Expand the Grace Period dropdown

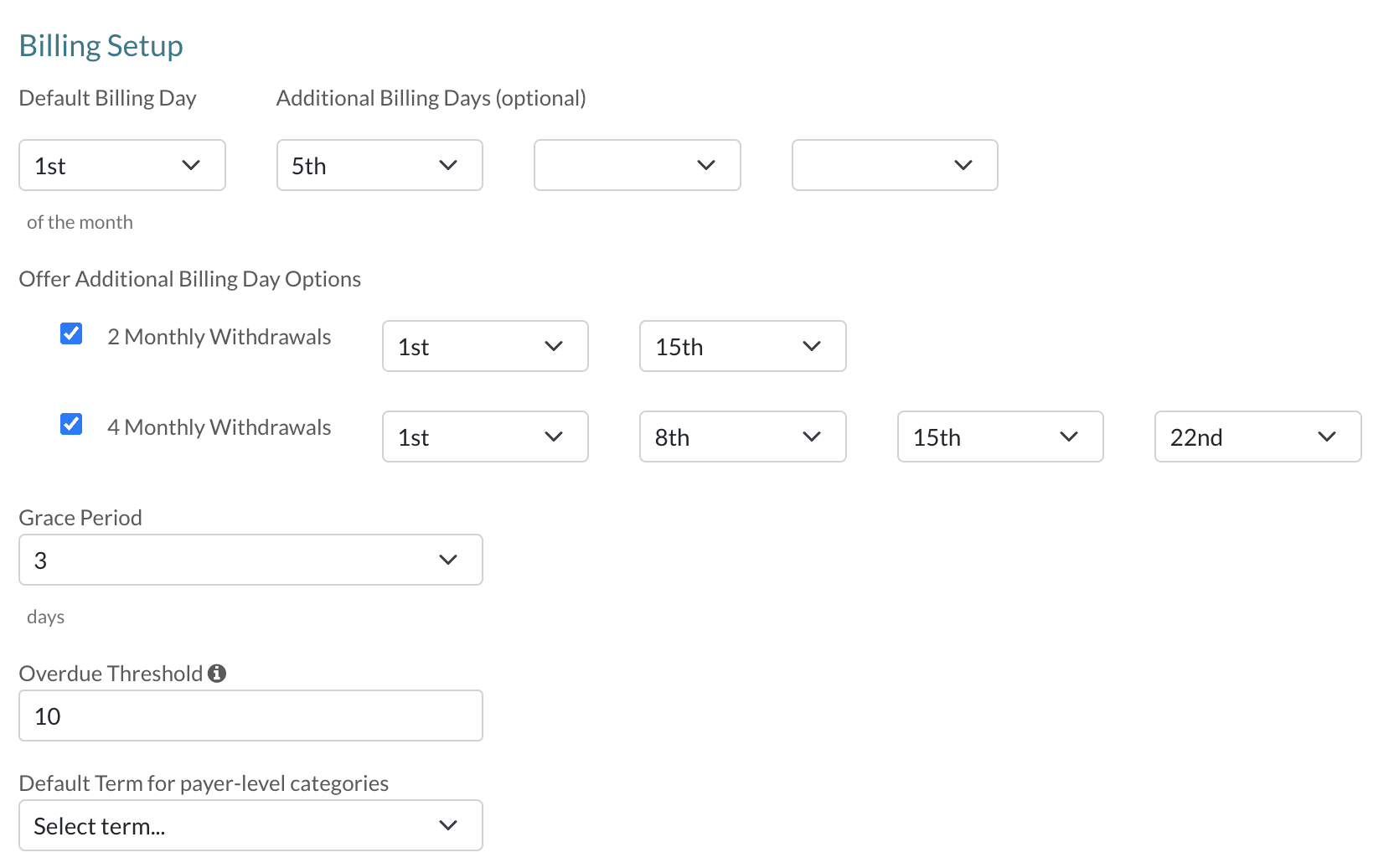[x=250, y=560]
